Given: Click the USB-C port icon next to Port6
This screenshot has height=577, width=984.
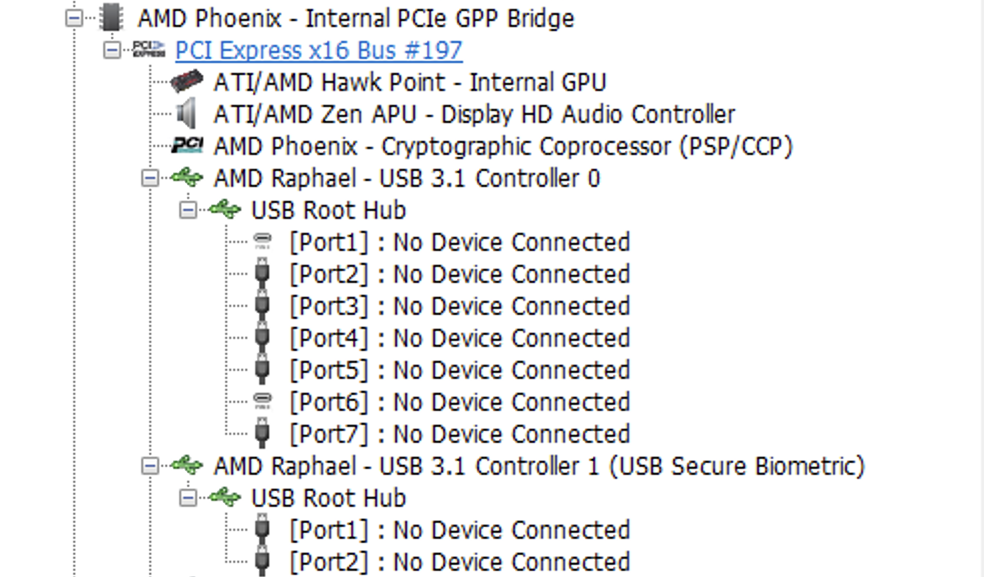Looking at the screenshot, I should coord(262,401).
